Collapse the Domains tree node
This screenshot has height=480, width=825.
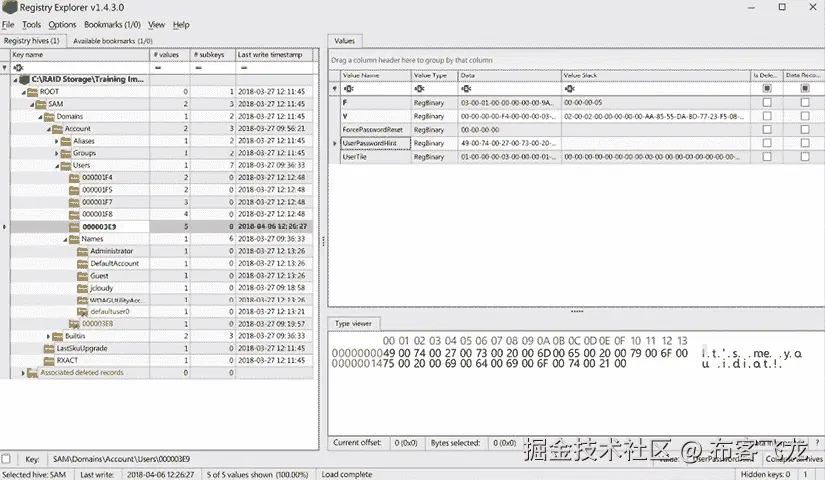click(41, 116)
